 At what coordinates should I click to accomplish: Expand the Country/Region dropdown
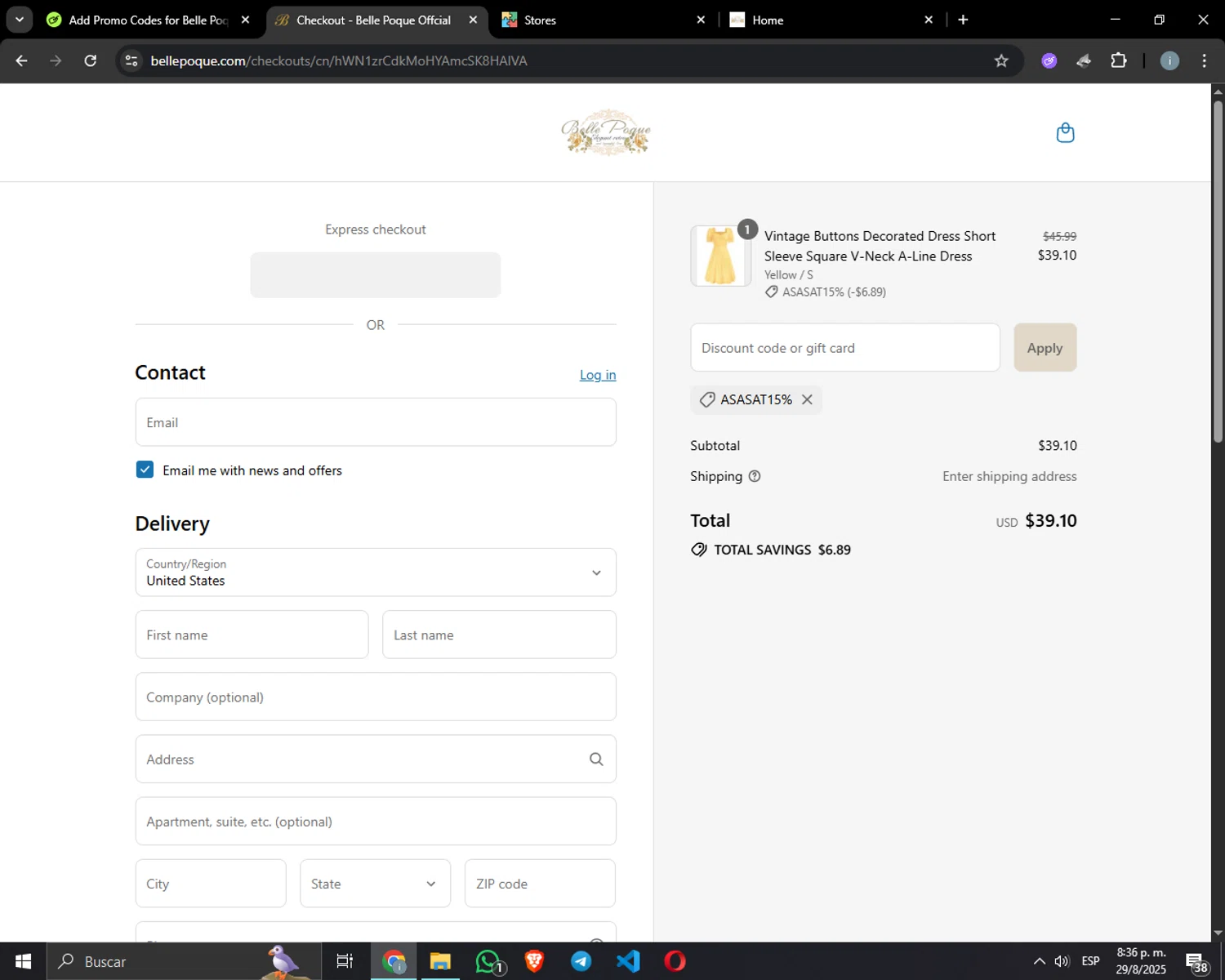376,572
